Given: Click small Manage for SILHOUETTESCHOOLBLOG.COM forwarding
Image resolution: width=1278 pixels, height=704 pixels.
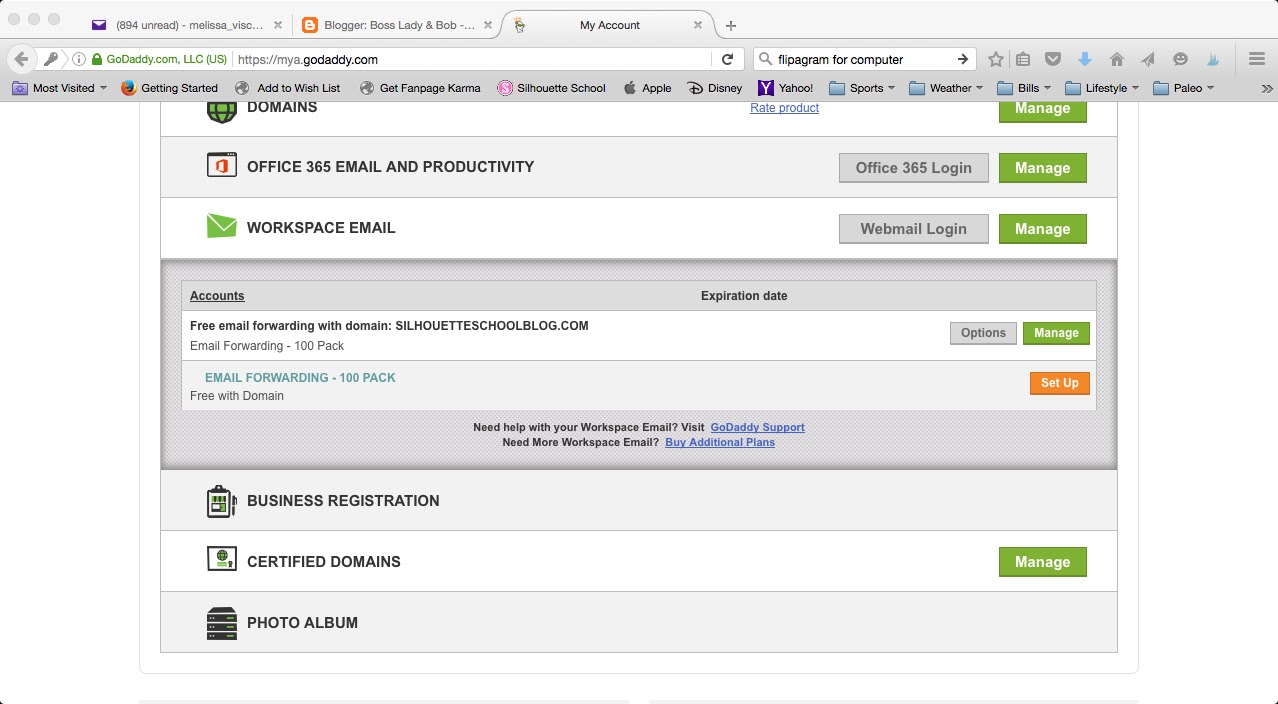Looking at the screenshot, I should click(1056, 333).
